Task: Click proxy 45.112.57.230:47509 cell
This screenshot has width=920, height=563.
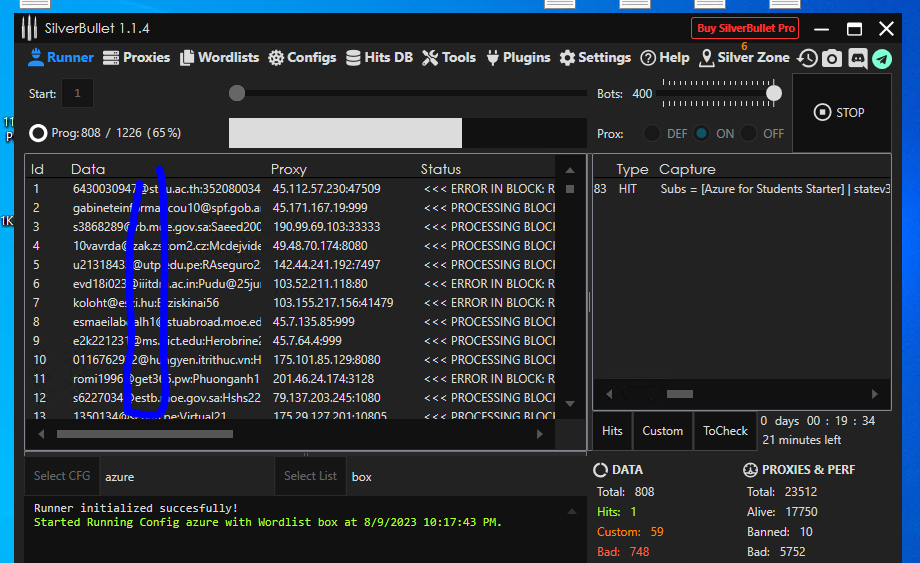Action: click(x=326, y=189)
